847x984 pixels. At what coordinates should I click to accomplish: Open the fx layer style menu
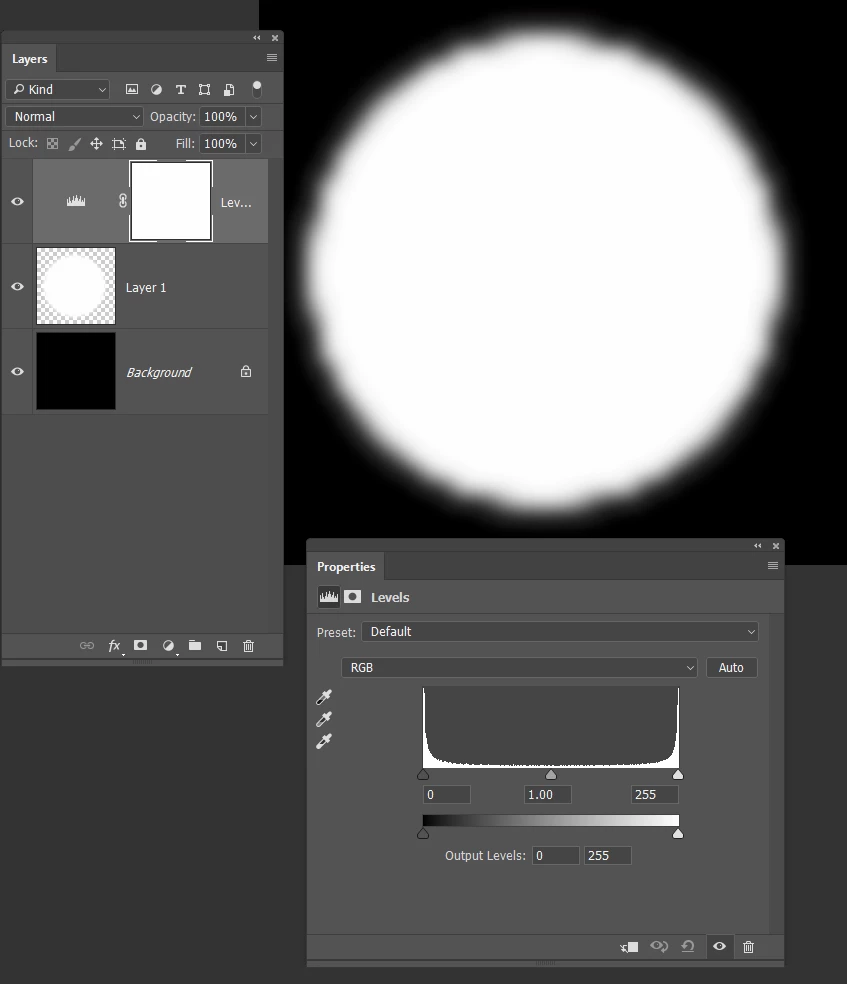[x=115, y=646]
